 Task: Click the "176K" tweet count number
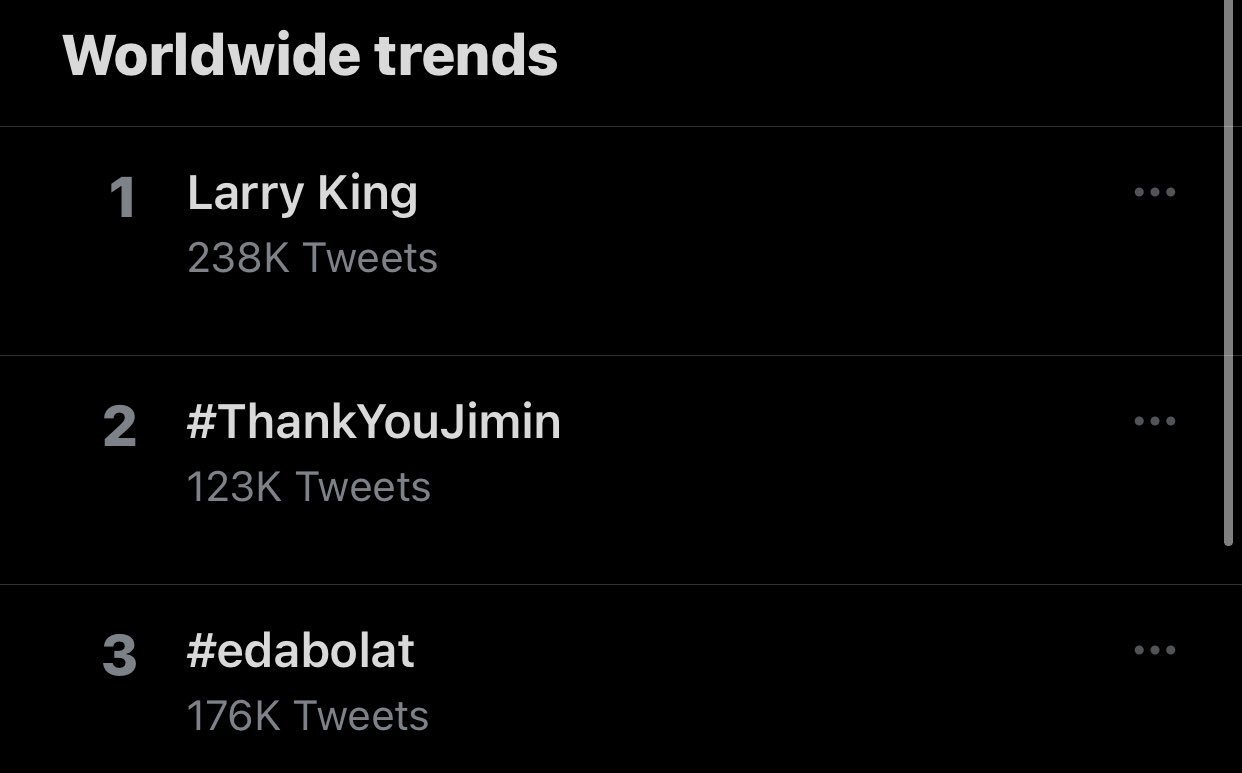(235, 716)
